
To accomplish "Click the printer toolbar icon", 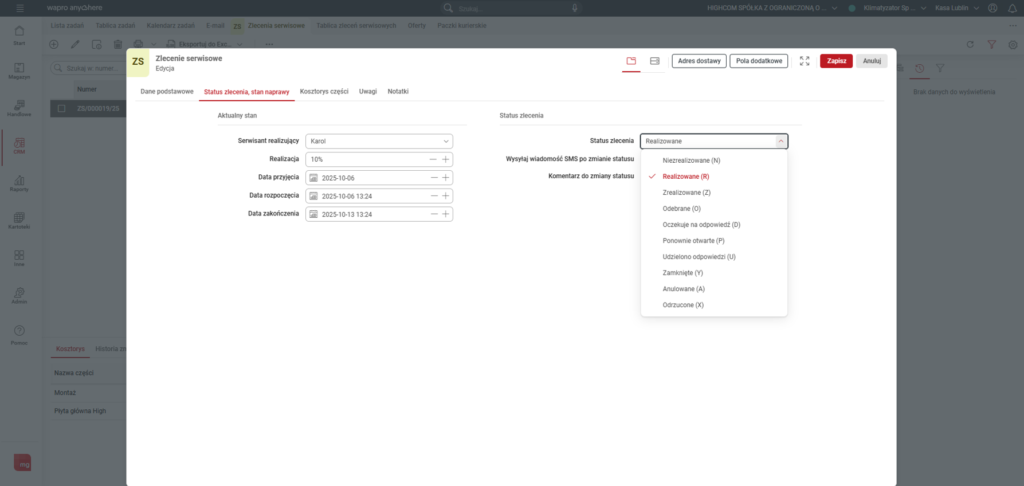I will pos(138,44).
